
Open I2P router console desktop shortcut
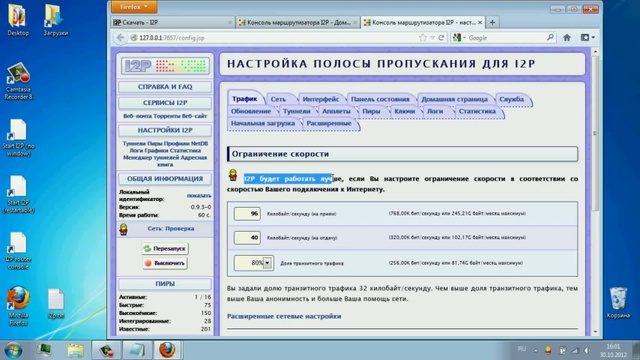coord(18,251)
